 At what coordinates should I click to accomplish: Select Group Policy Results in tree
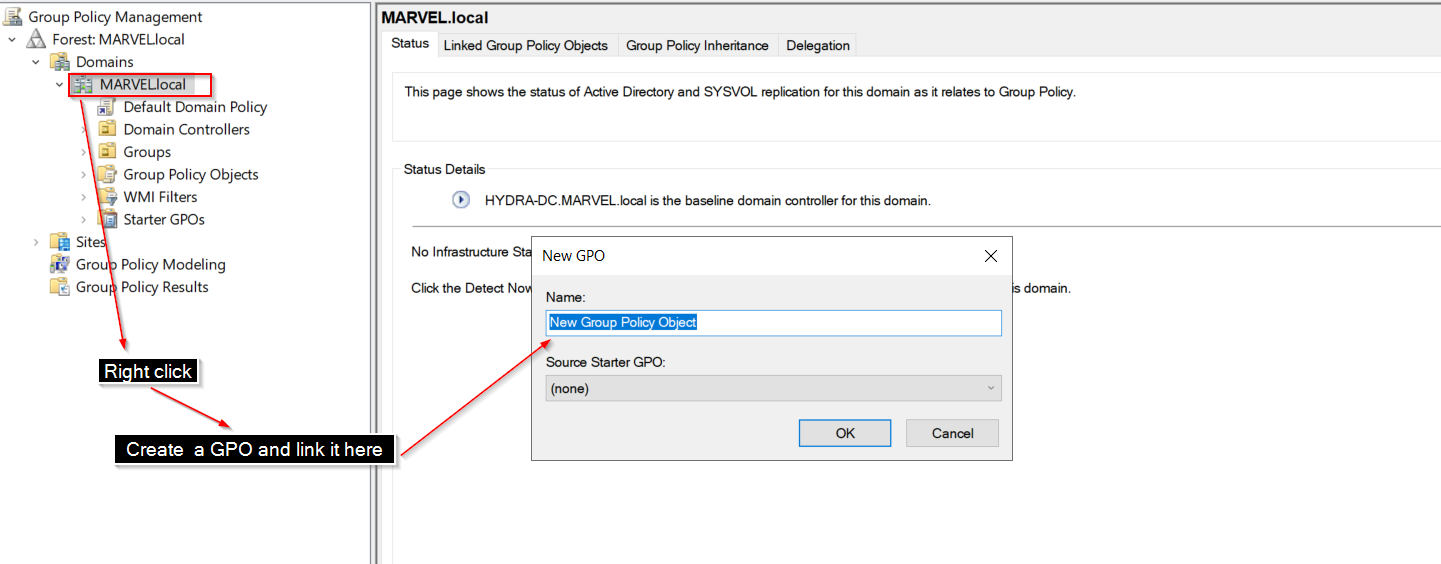point(142,287)
